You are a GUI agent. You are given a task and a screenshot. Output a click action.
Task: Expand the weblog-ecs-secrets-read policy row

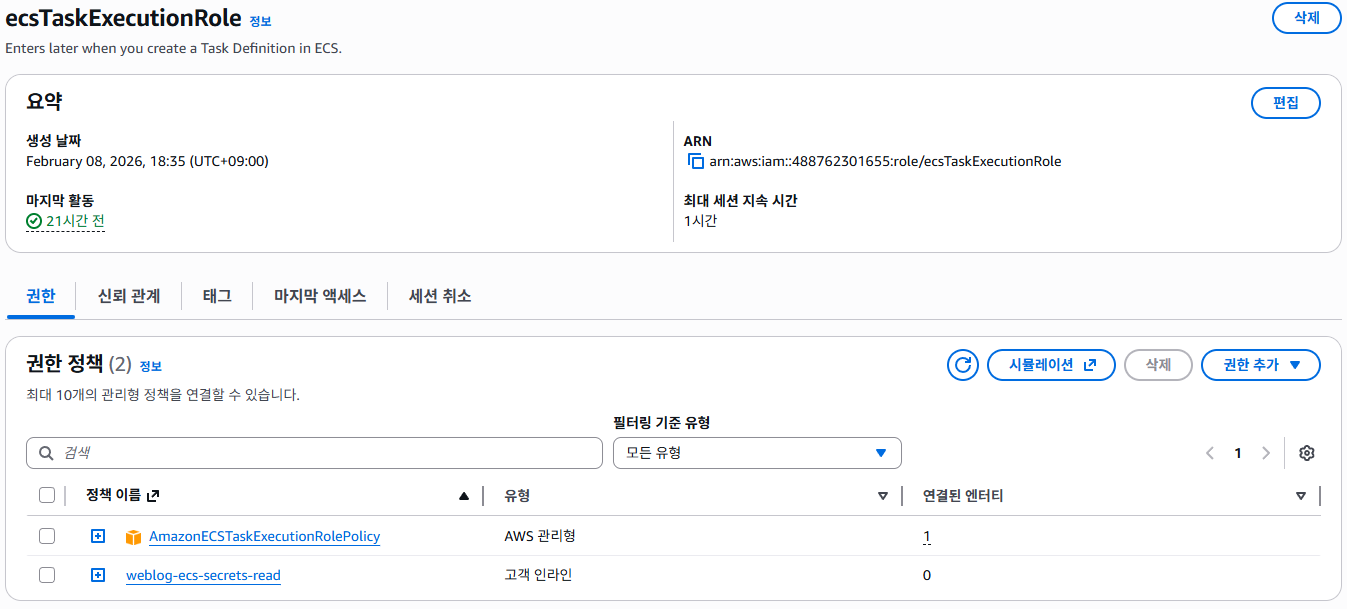tap(98, 575)
